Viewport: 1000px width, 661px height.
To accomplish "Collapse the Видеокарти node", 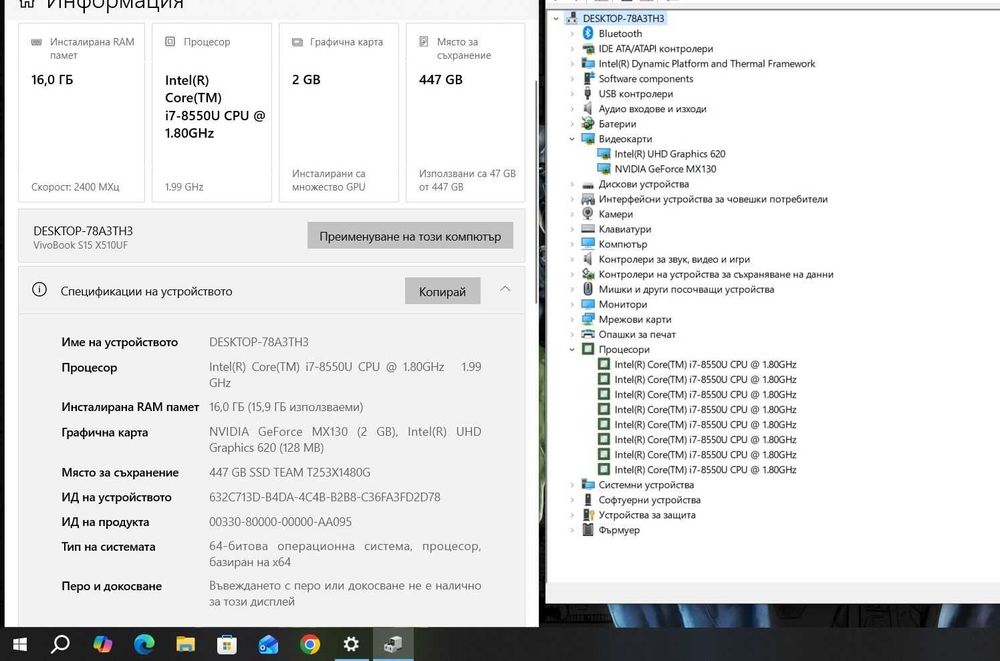I will tap(572, 139).
